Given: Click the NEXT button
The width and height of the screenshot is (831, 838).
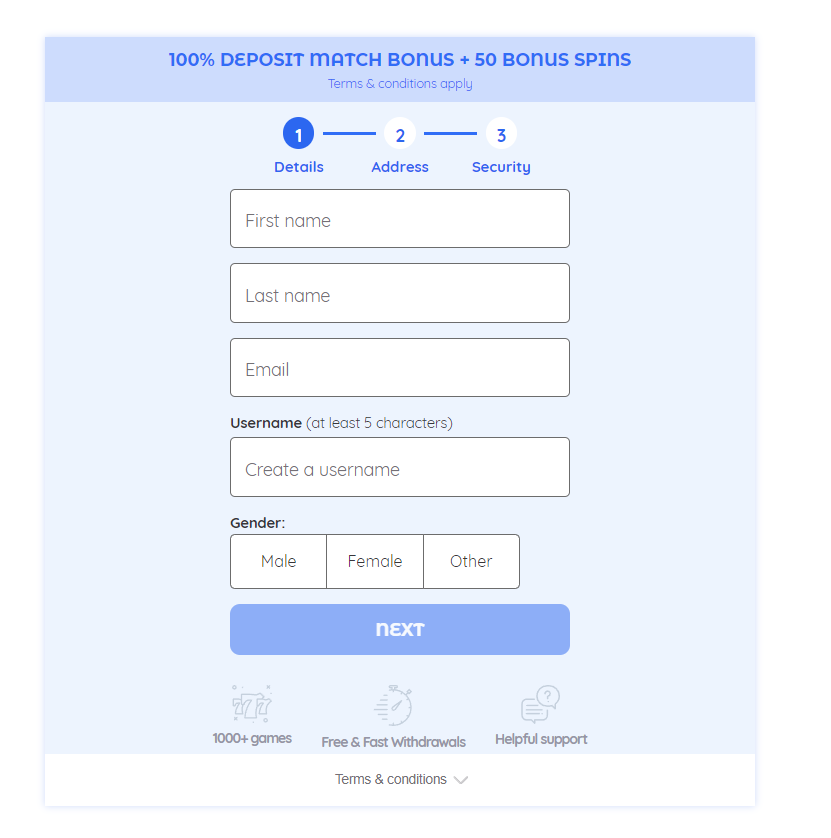Looking at the screenshot, I should [x=400, y=630].
